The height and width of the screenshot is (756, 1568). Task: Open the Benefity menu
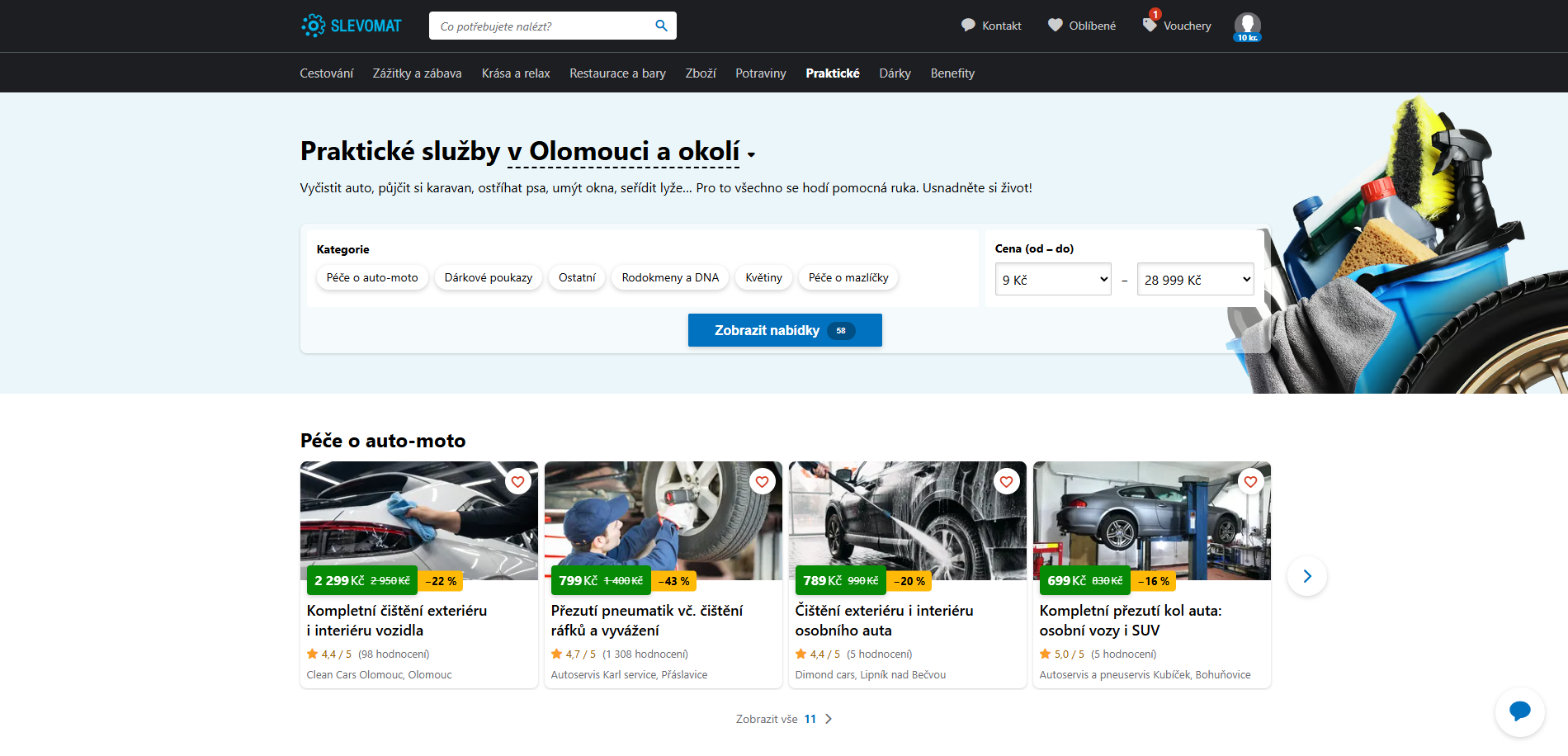(952, 73)
